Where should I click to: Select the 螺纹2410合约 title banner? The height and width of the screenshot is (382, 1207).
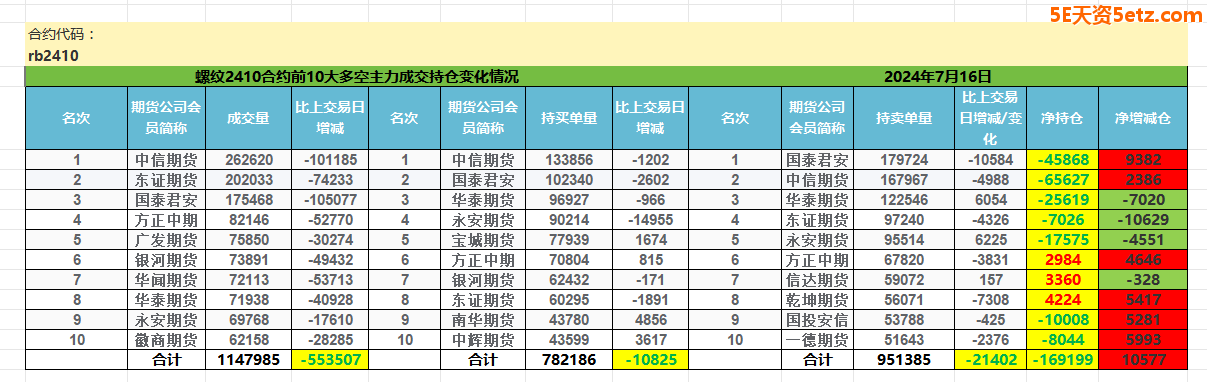pos(357,76)
